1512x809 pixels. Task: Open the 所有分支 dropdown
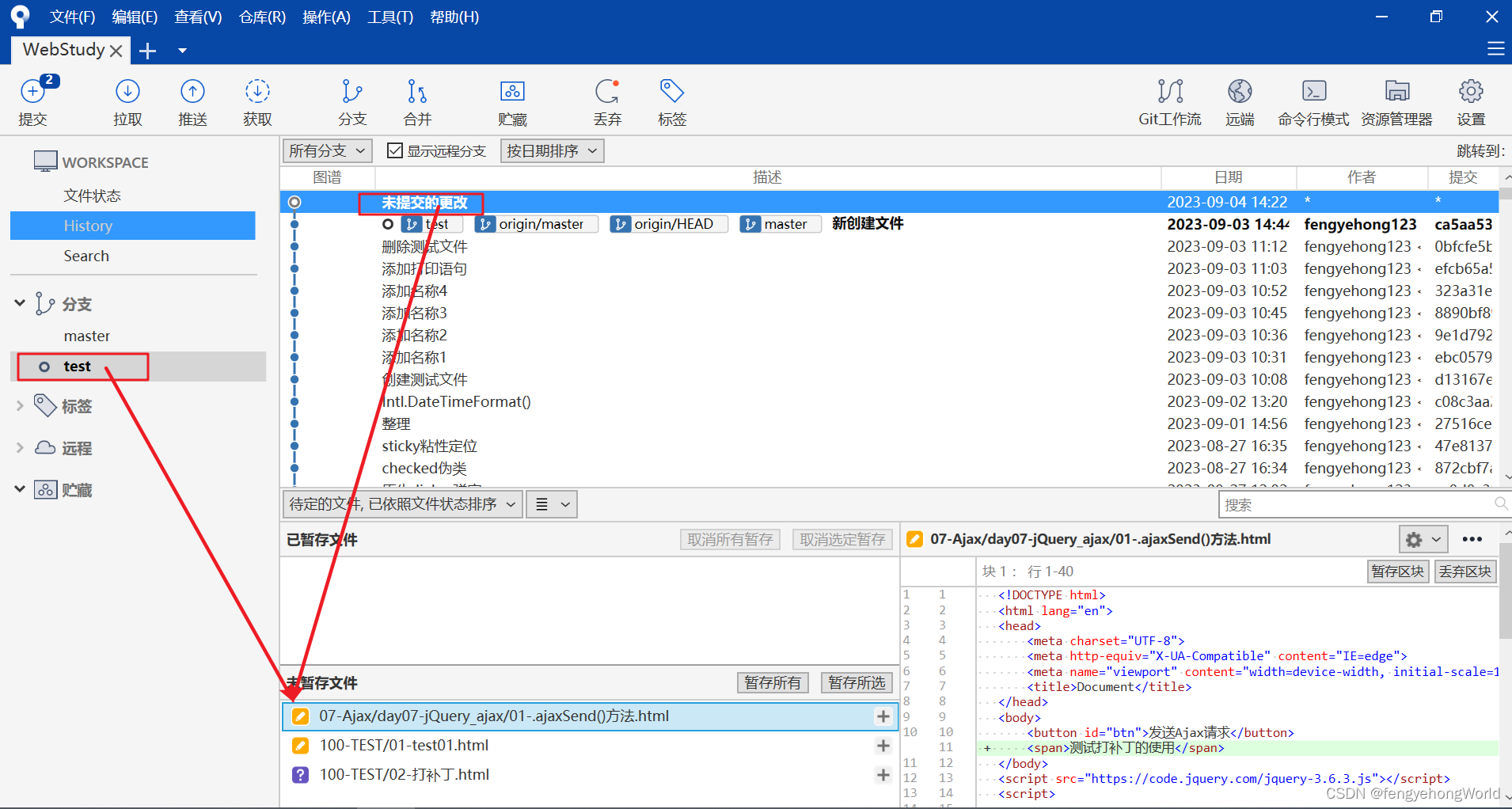tap(327, 150)
